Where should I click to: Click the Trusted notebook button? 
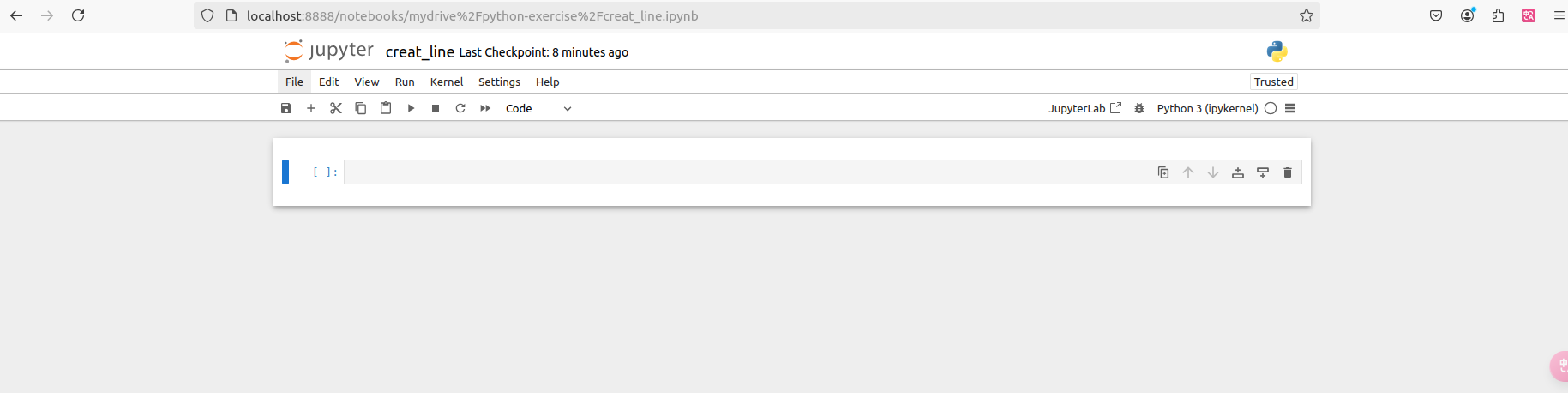(1273, 82)
